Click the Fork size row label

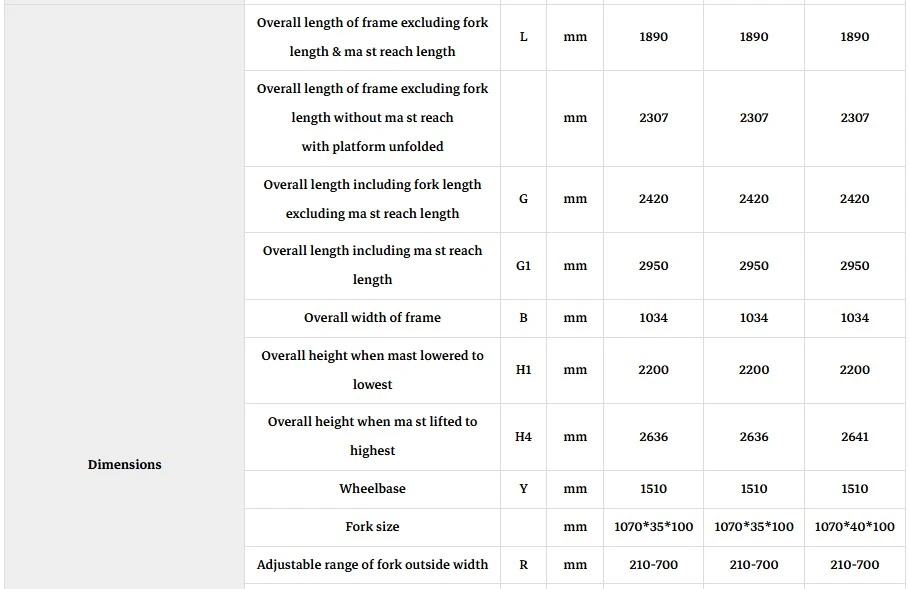[372, 526]
